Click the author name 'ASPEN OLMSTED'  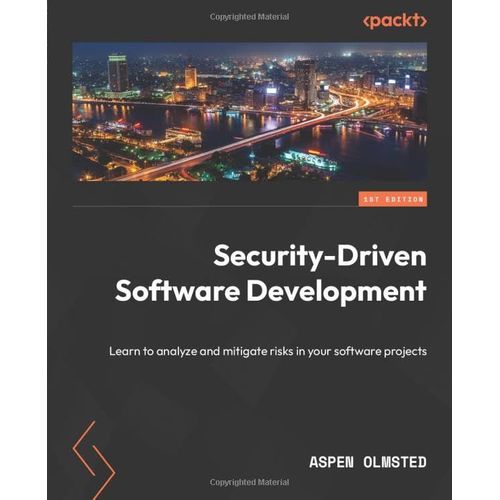[x=368, y=462]
